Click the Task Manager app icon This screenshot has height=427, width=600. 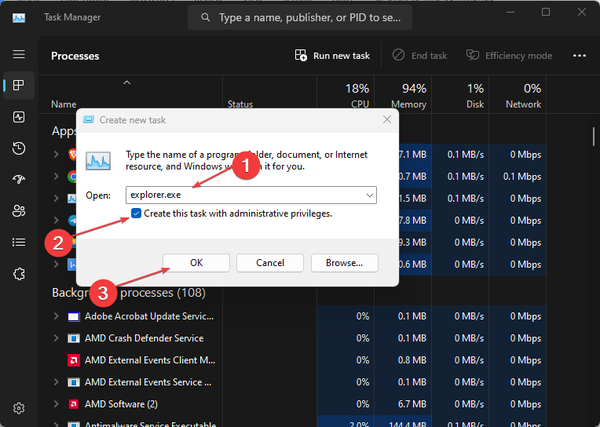(x=19, y=18)
